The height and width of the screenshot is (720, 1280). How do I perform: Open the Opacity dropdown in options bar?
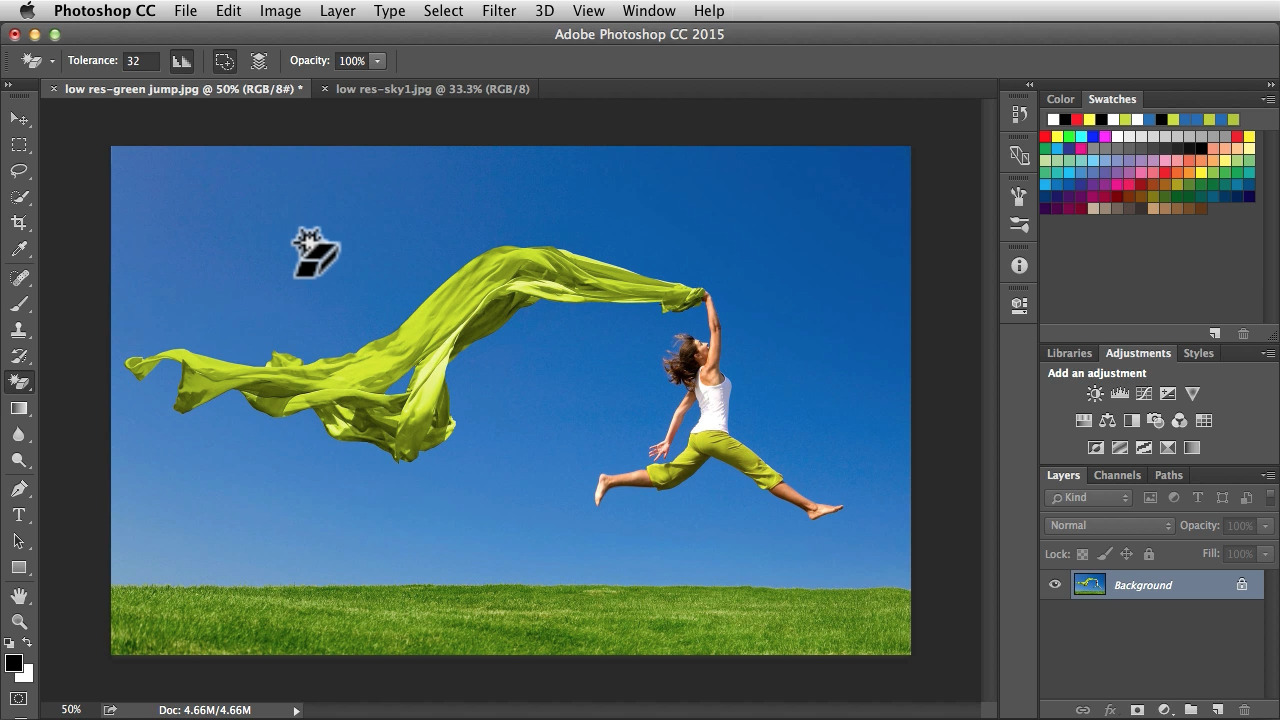click(377, 61)
